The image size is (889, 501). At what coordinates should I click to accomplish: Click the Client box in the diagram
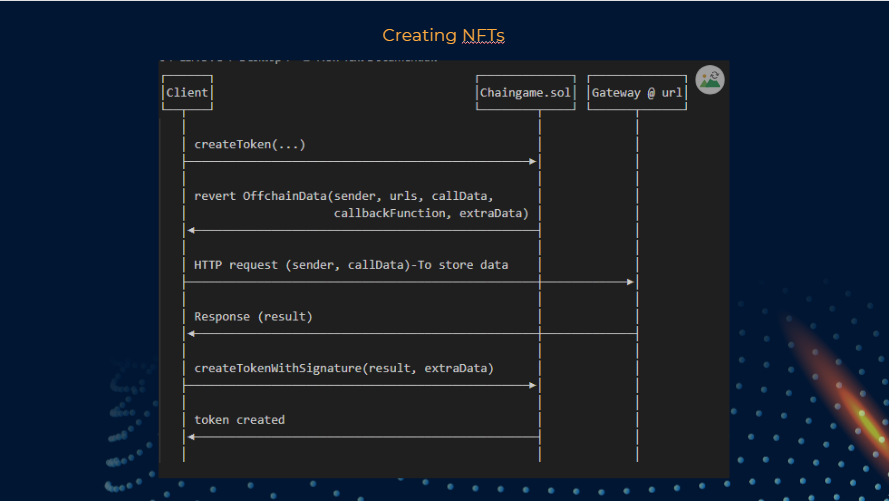[187, 92]
